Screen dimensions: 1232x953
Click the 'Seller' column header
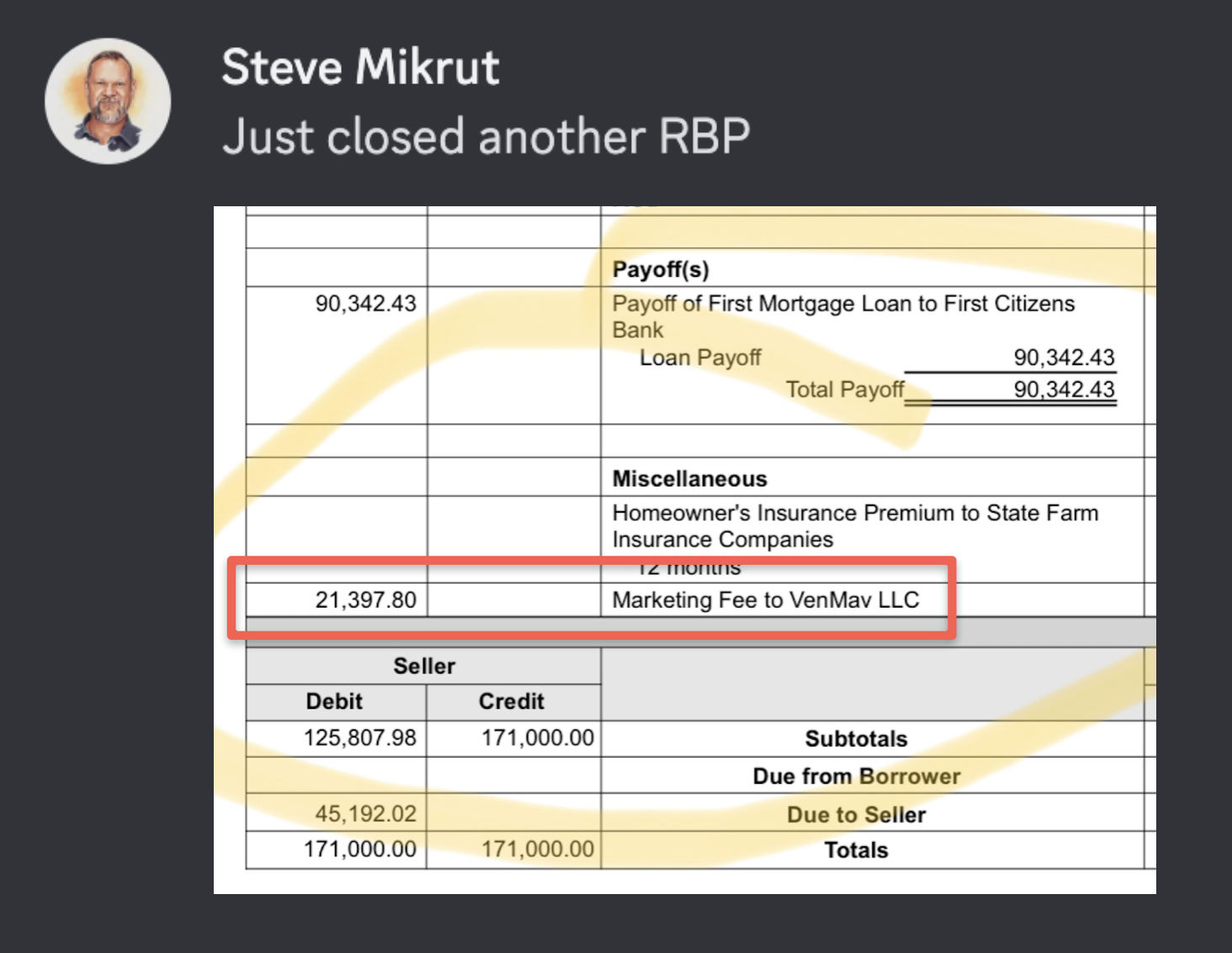pos(423,666)
